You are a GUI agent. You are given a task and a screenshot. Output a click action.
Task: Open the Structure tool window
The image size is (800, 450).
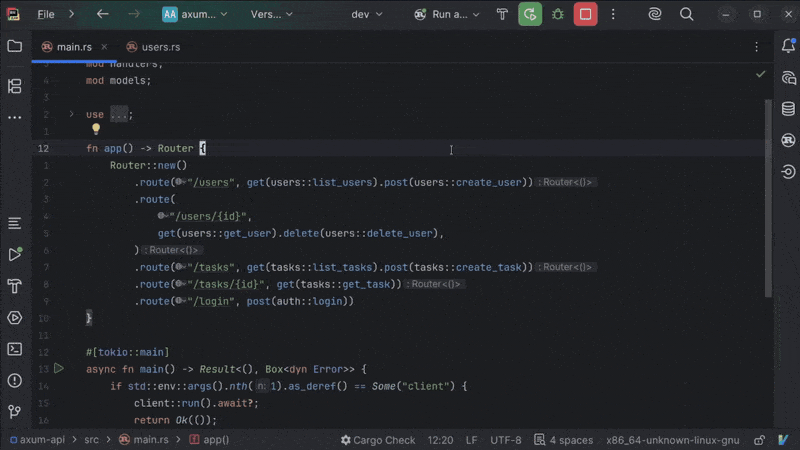pos(14,86)
